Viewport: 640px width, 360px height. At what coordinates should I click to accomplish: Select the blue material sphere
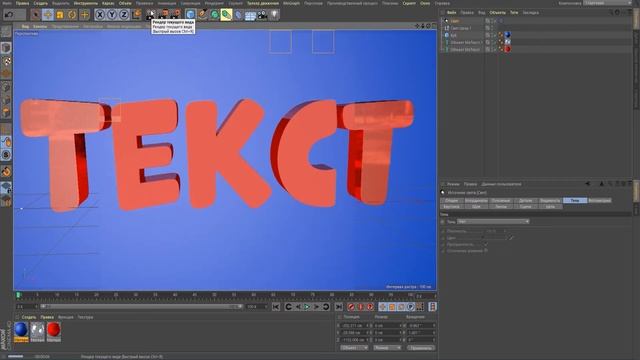[x=21, y=329]
